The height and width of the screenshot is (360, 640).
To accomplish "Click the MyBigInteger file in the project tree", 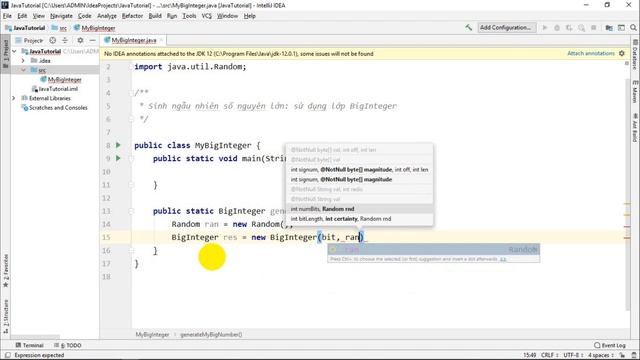I will [x=64, y=79].
